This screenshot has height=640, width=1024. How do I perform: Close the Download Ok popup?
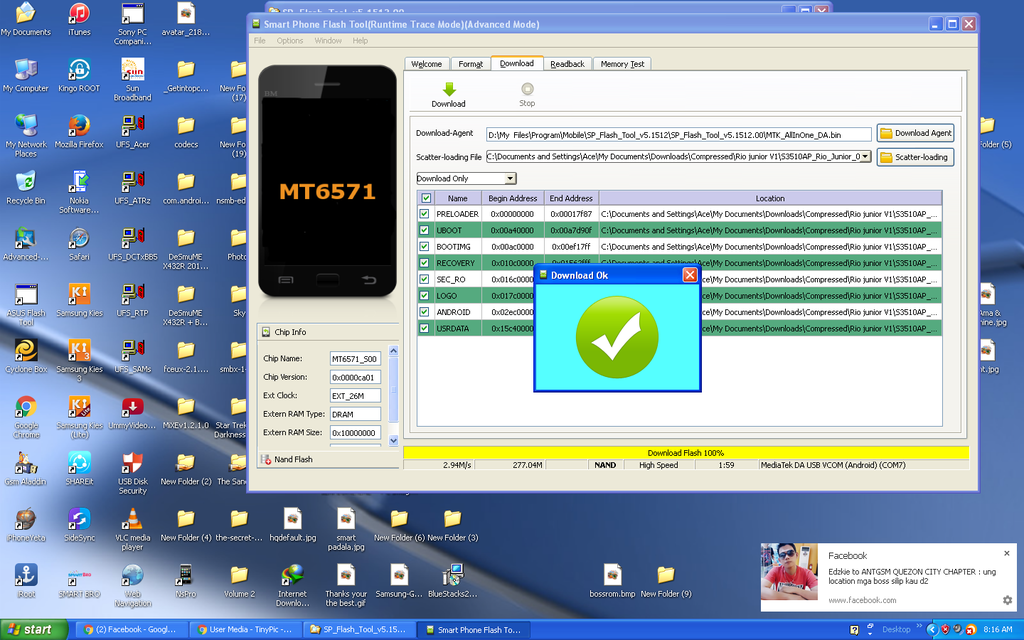coord(689,275)
